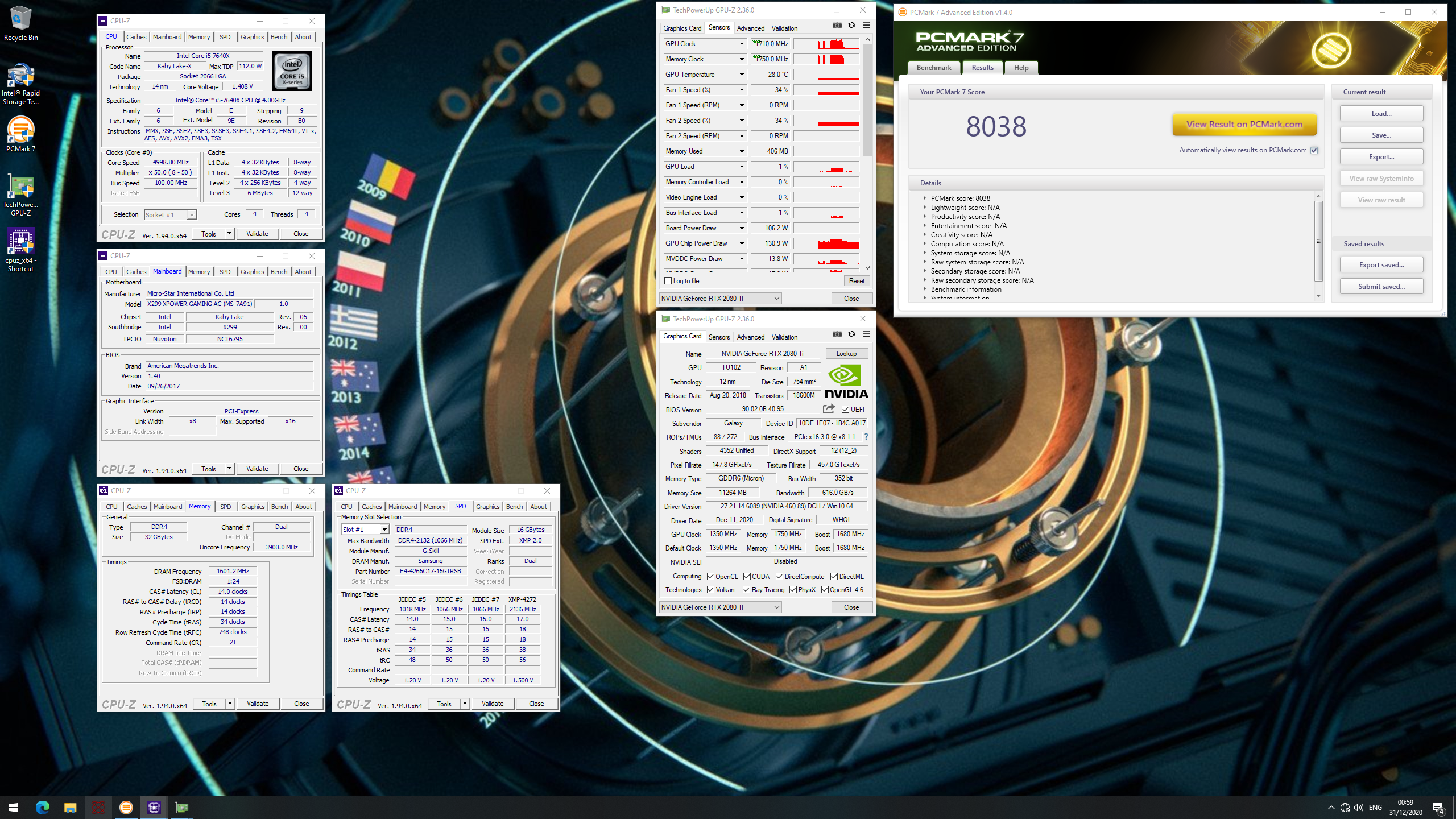Open GPU selector dropdown in Graphics Card window
Screen dimensions: 1456x819
click(720, 607)
